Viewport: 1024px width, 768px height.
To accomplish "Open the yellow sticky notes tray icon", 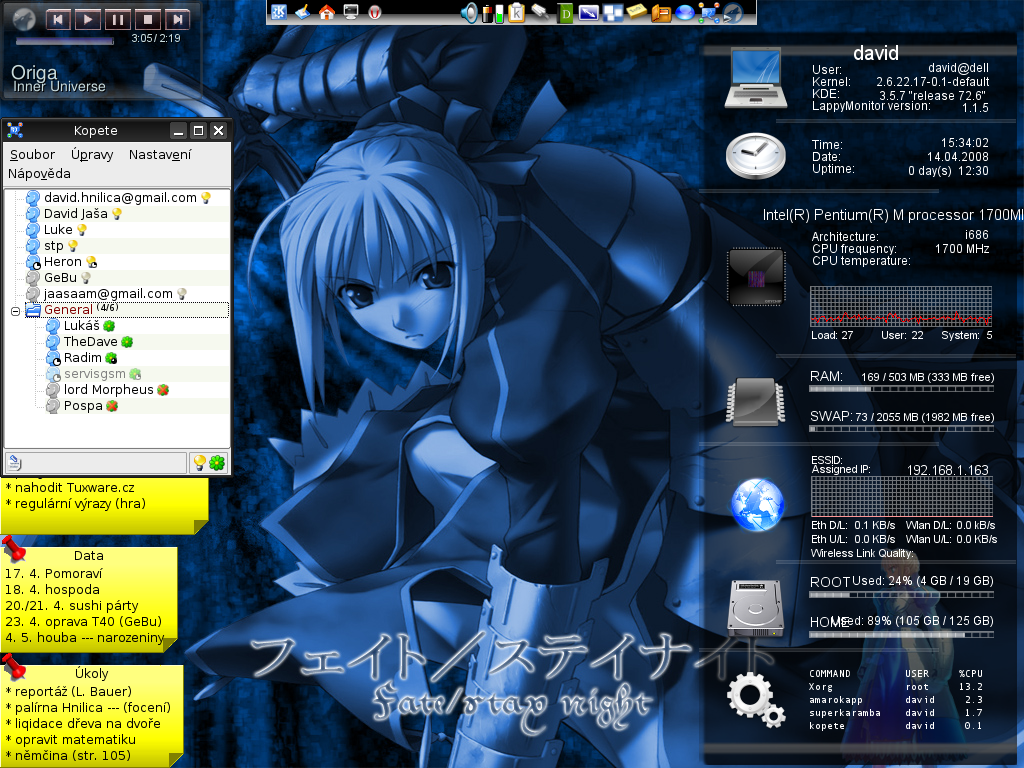I will tap(637, 12).
